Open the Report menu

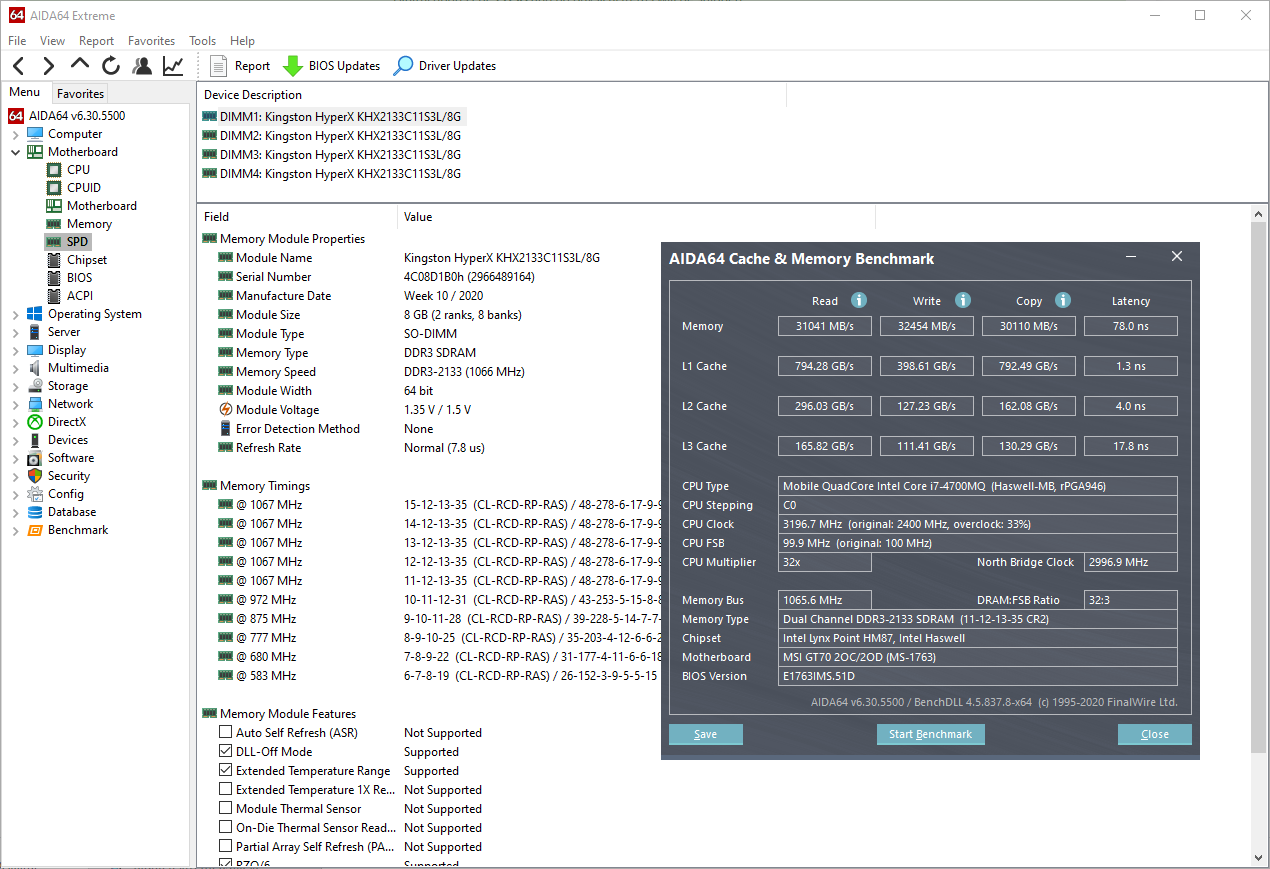coord(96,41)
